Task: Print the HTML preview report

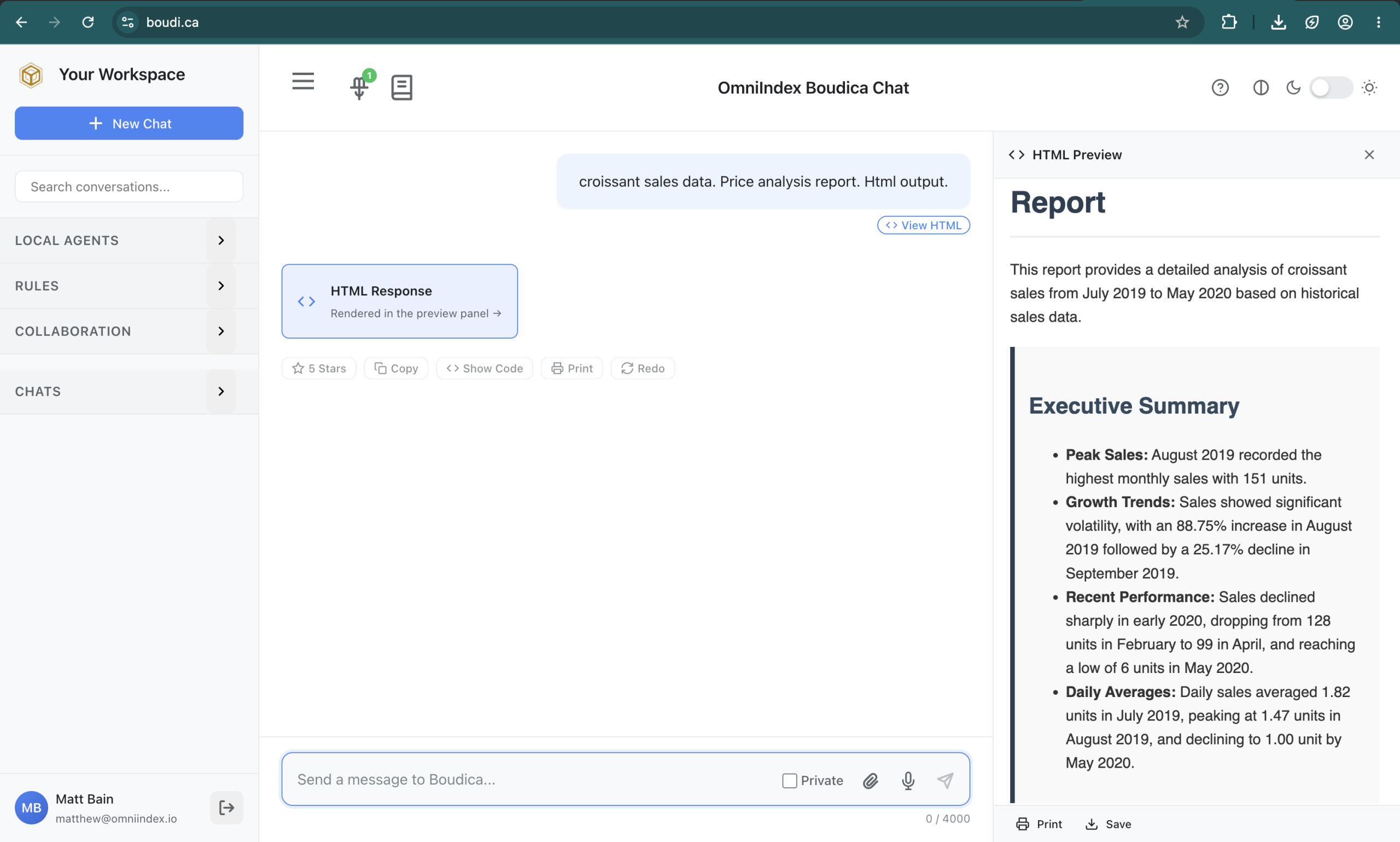Action: click(x=1039, y=824)
